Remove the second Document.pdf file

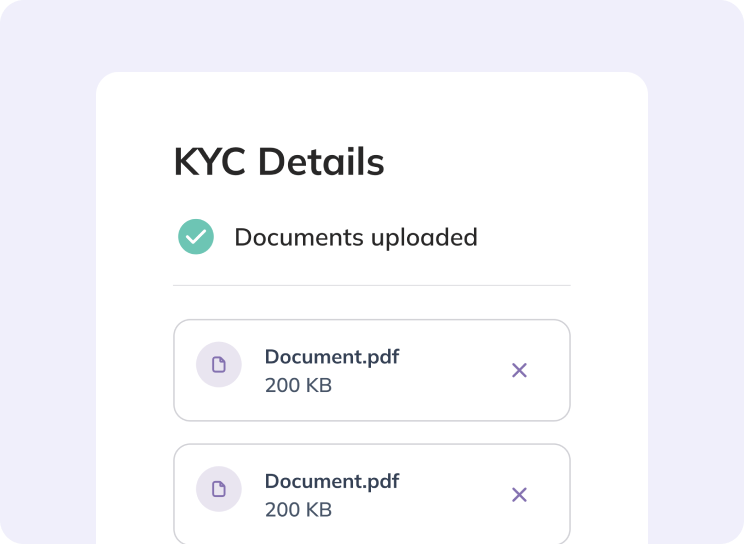[x=519, y=495]
